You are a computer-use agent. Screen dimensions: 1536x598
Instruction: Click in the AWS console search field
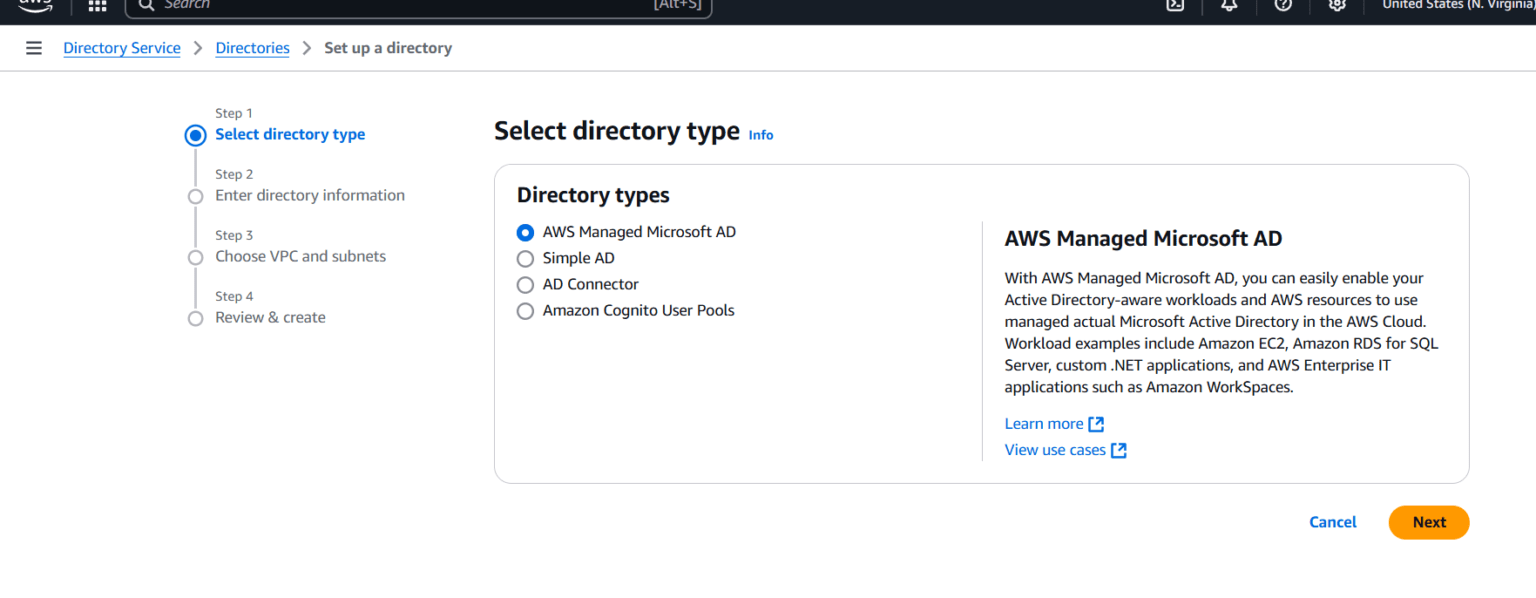coord(400,5)
